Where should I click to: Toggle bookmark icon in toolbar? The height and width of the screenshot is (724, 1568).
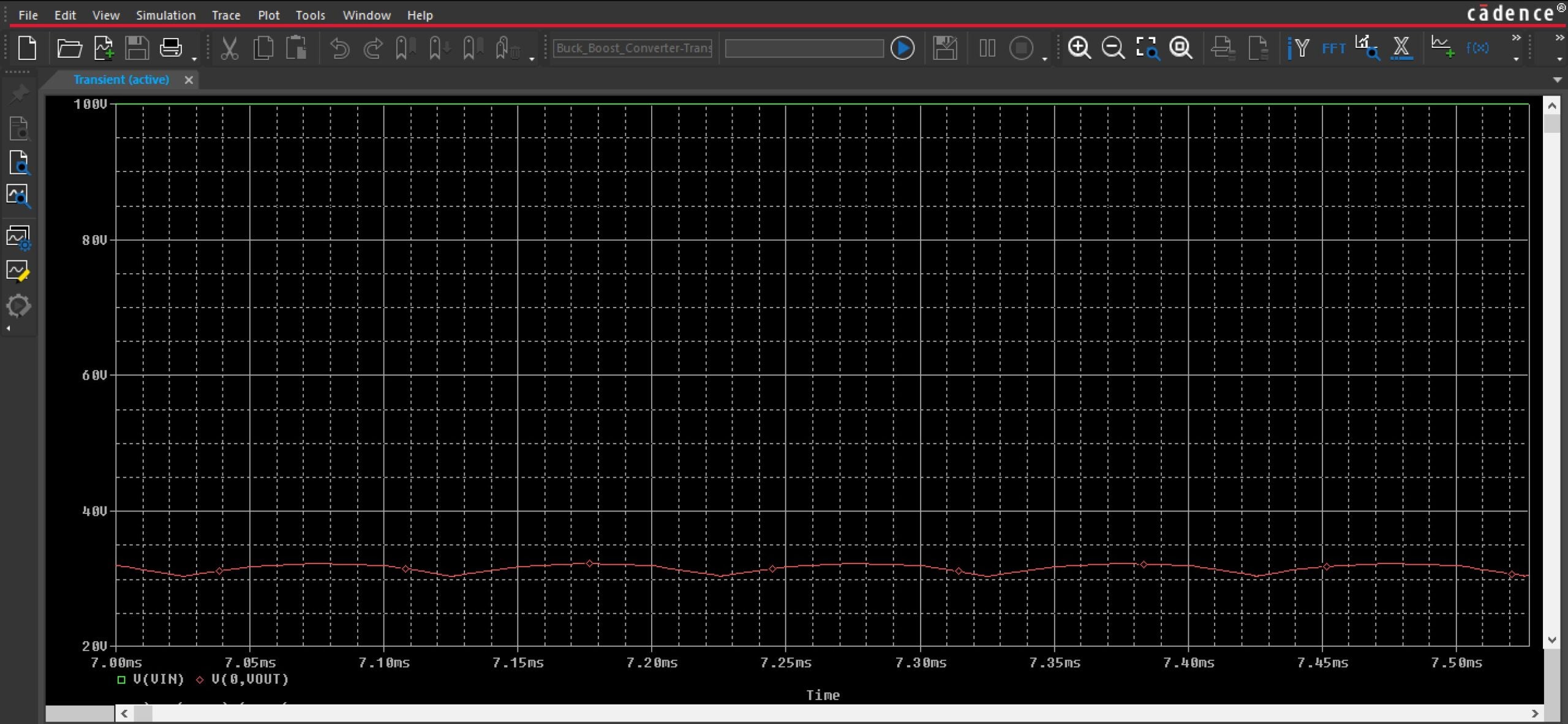point(405,48)
